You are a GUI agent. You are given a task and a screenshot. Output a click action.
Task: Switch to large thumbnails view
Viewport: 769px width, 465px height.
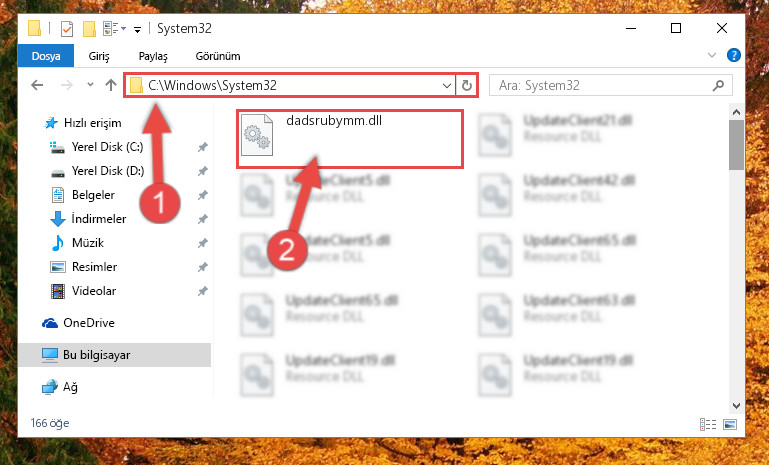coord(730,424)
